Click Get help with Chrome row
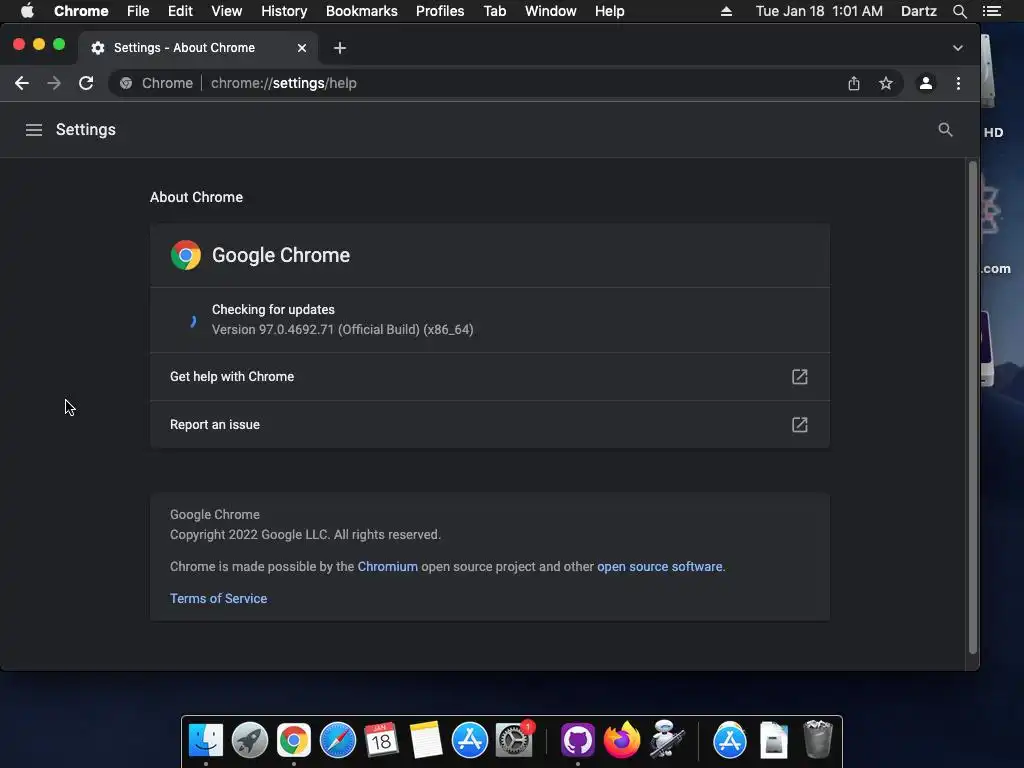This screenshot has width=1024, height=768. [x=490, y=377]
